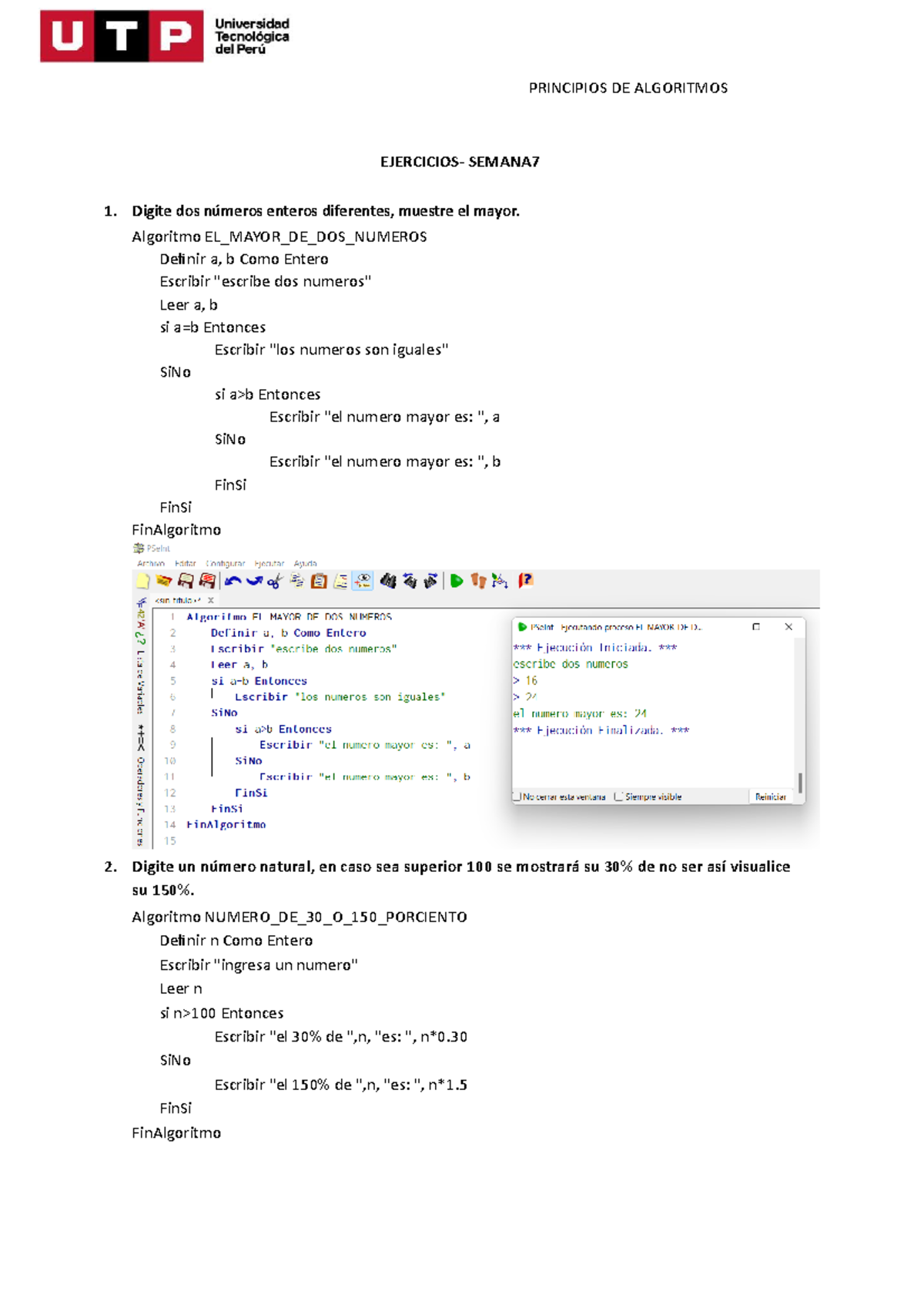Click the execution window vertical scrollbar
The image size is (924, 1308).
coord(800,782)
